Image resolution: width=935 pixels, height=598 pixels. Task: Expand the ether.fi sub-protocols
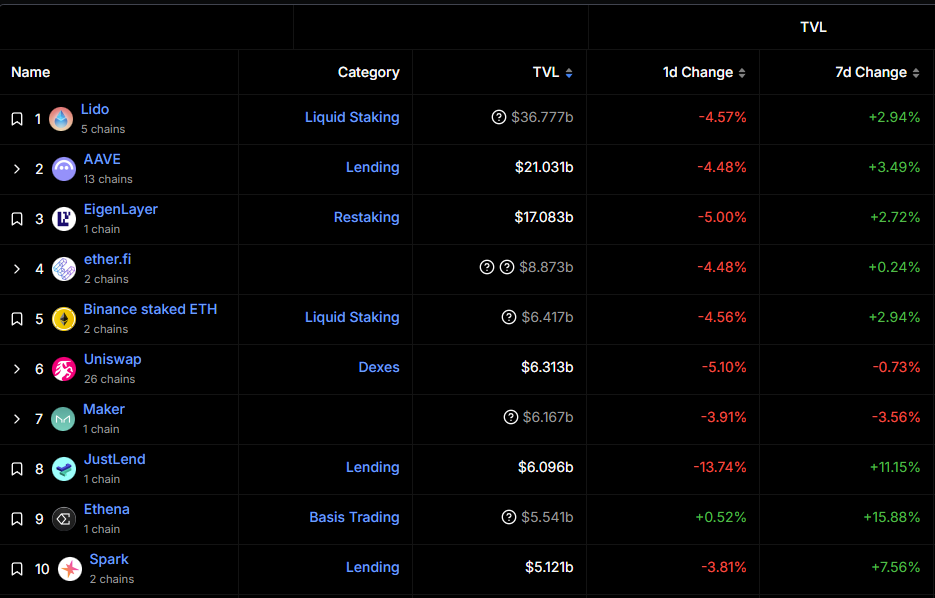tap(17, 269)
